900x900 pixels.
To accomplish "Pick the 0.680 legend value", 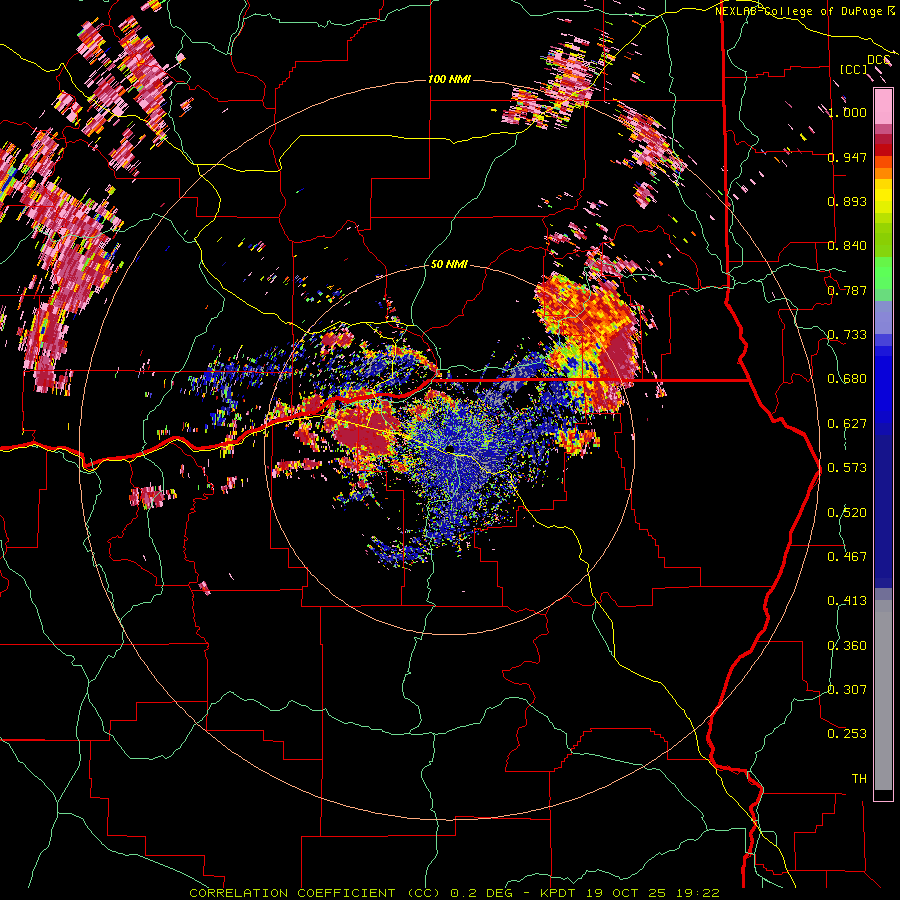I will click(x=847, y=379).
